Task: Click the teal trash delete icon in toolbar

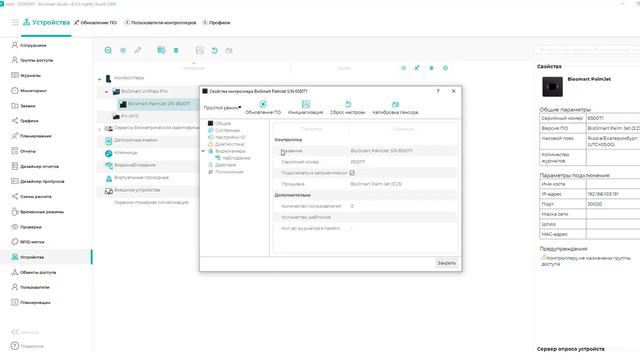Action: coord(176,50)
